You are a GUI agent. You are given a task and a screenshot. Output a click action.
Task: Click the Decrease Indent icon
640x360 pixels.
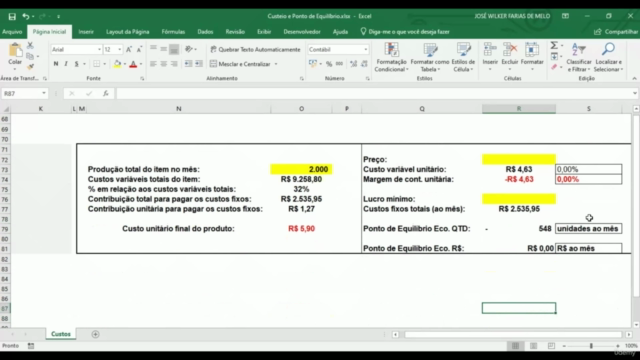pos(188,64)
